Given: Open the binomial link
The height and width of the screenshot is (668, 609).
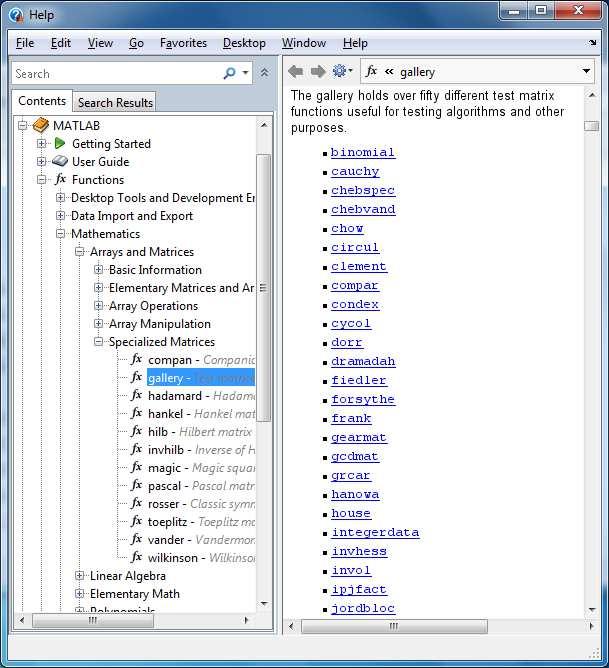Looking at the screenshot, I should (363, 152).
